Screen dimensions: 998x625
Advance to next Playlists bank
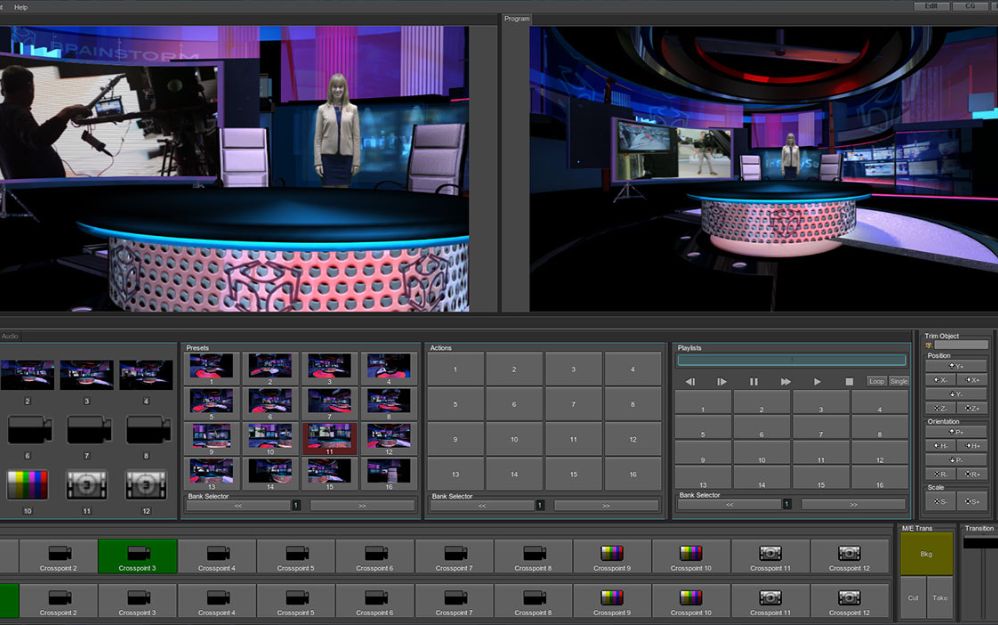coord(852,505)
